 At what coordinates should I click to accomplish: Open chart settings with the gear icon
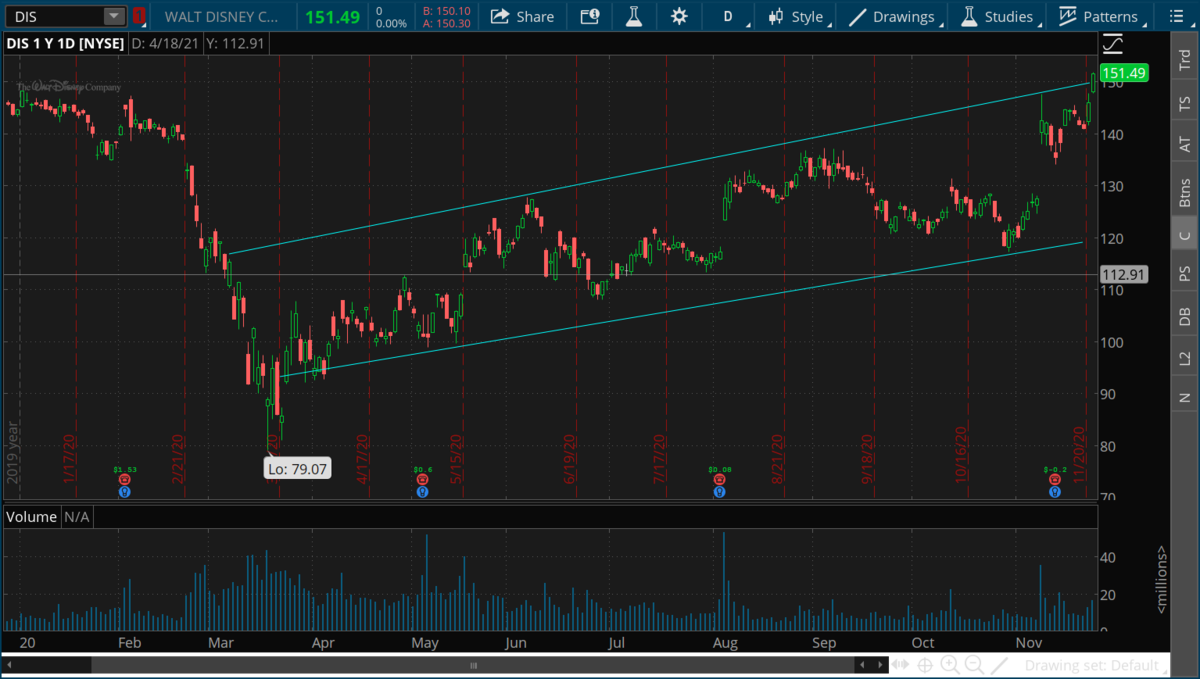[679, 16]
